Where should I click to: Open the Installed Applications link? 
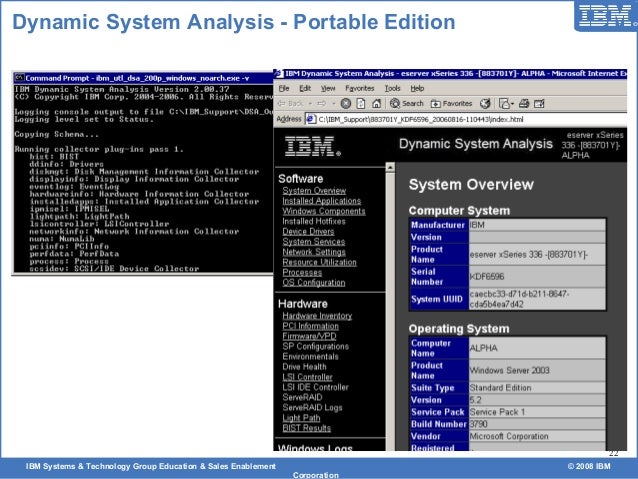pos(321,201)
